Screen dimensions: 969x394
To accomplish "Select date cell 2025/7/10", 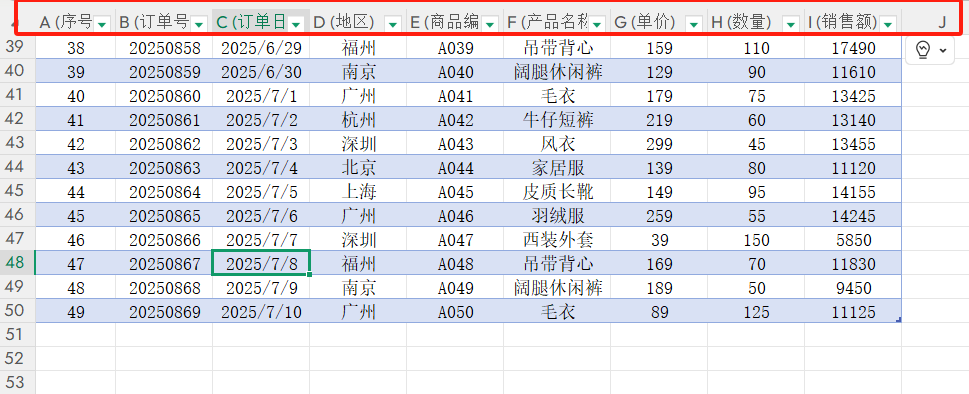I will pos(261,312).
